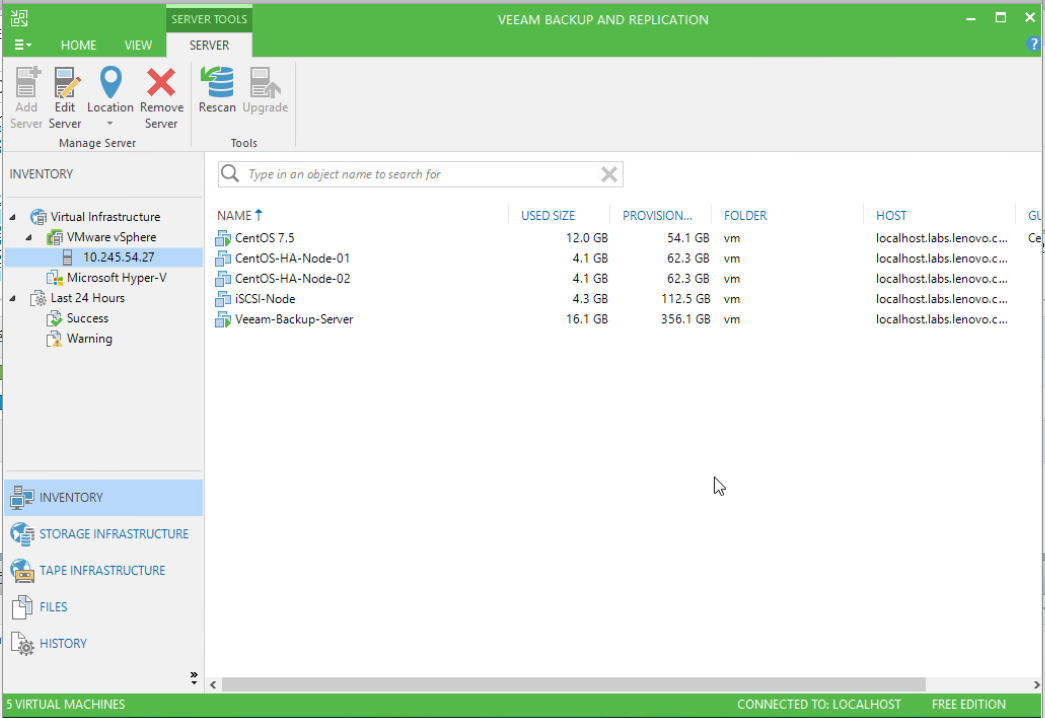Image resolution: width=1045 pixels, height=718 pixels.
Task: Collapse the Last 24 Hours tree node
Action: point(13,298)
